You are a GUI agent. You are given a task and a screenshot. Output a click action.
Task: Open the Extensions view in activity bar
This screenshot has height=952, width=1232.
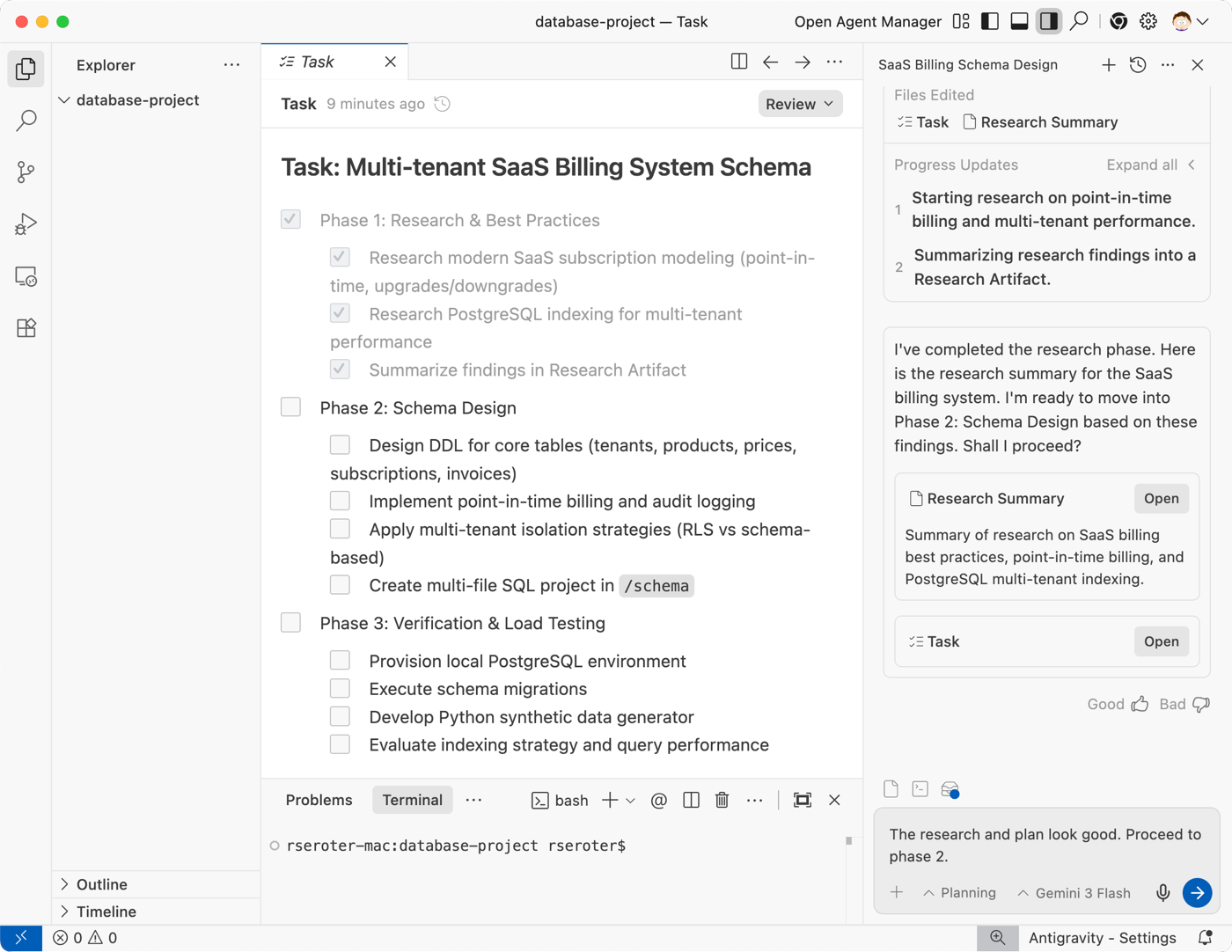[26, 328]
